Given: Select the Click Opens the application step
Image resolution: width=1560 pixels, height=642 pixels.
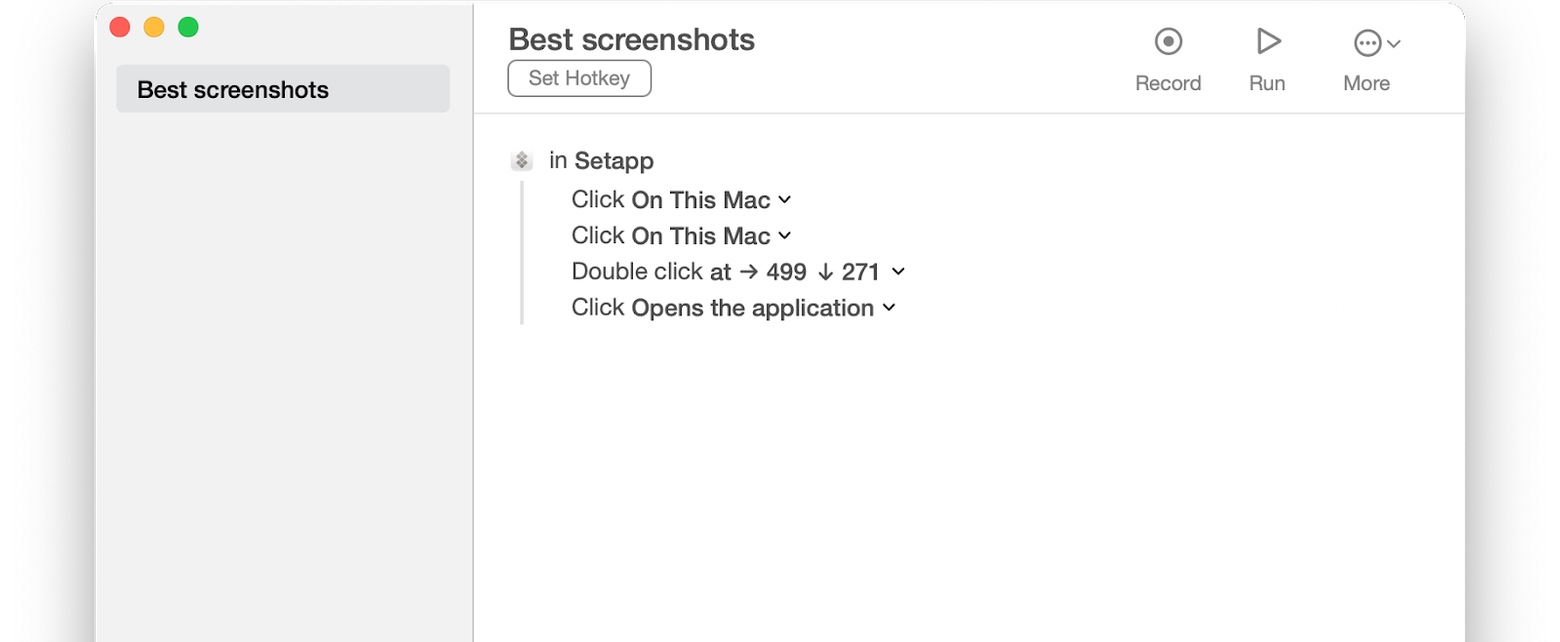Looking at the screenshot, I should [x=722, y=308].
